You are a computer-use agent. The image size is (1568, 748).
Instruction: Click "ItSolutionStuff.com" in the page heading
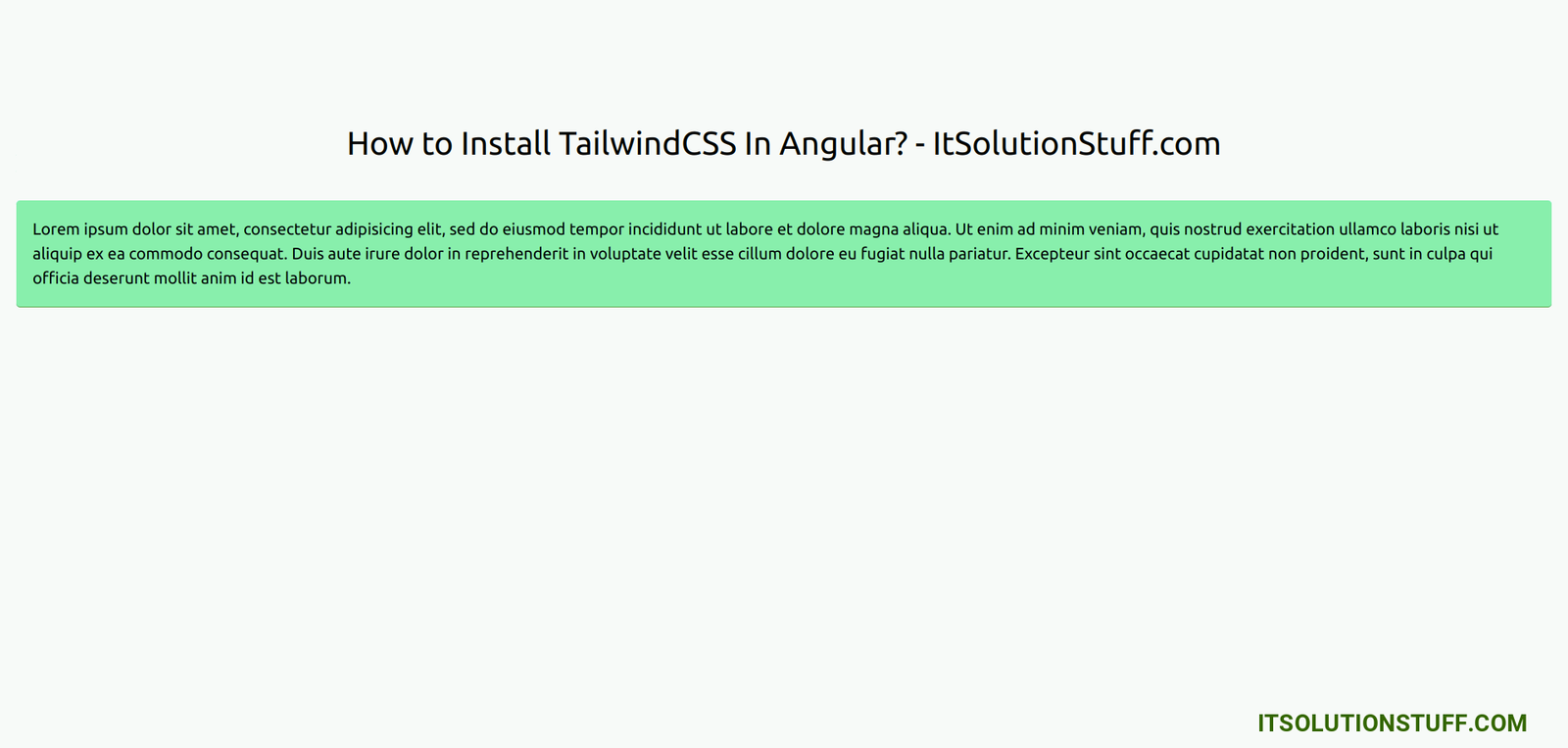(1076, 144)
